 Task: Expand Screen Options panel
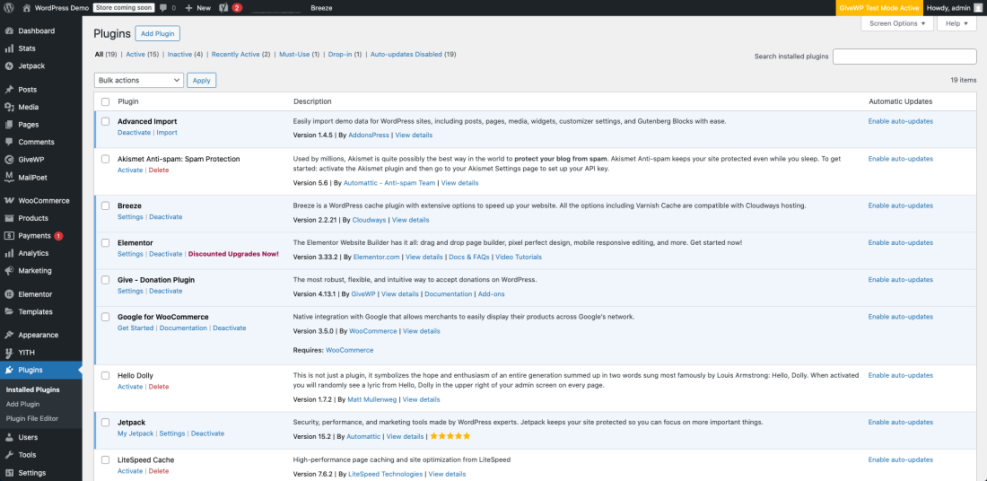tap(897, 23)
